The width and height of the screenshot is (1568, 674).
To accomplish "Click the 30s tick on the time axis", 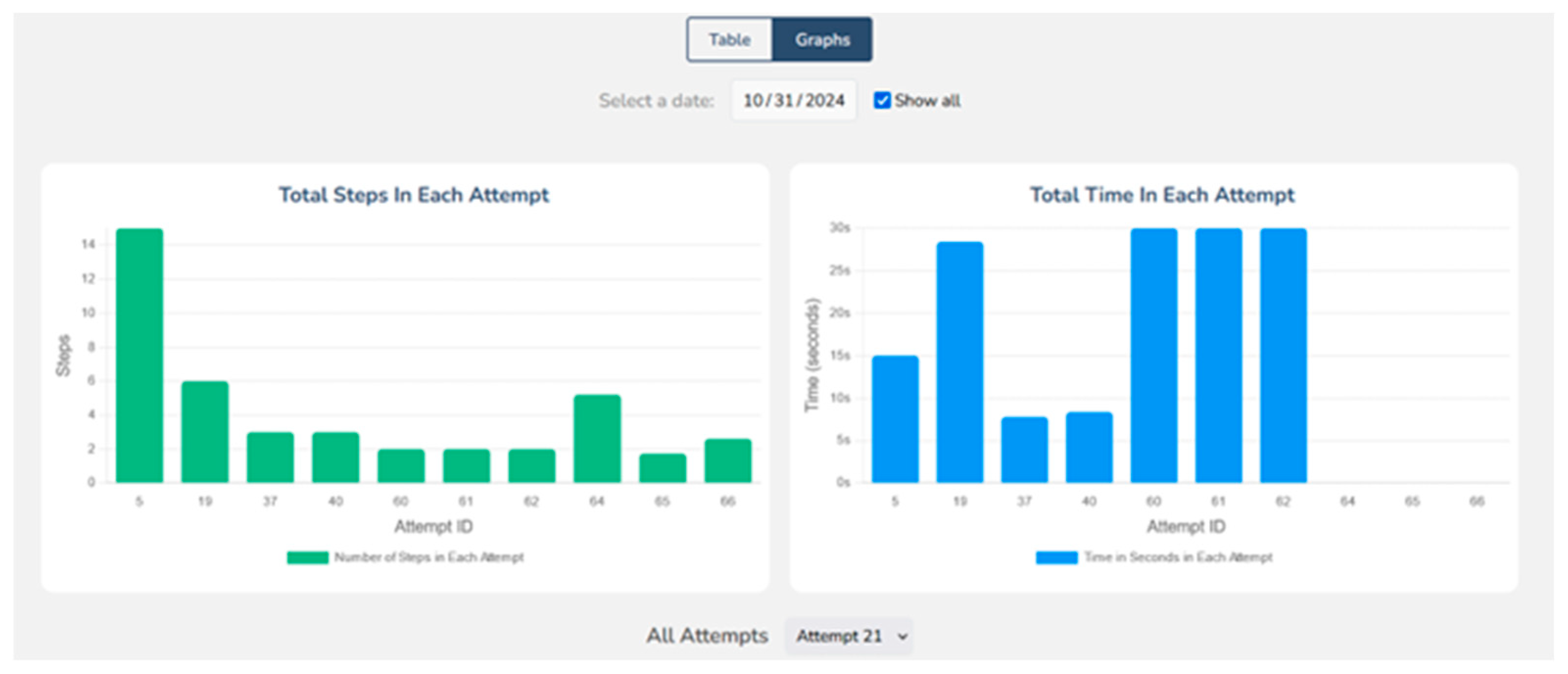I will coord(840,228).
